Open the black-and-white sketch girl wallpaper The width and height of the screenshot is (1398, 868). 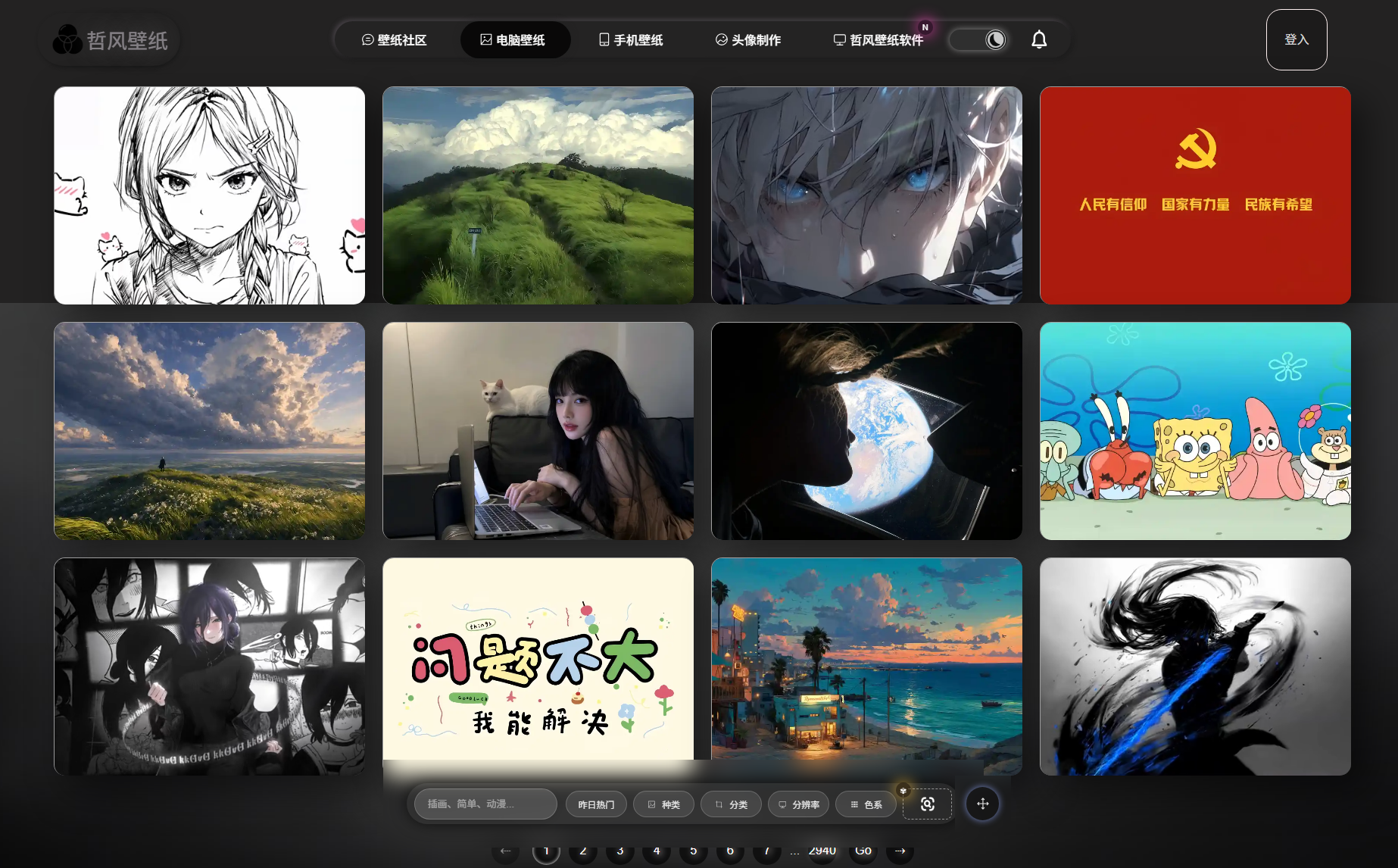pyautogui.click(x=210, y=195)
